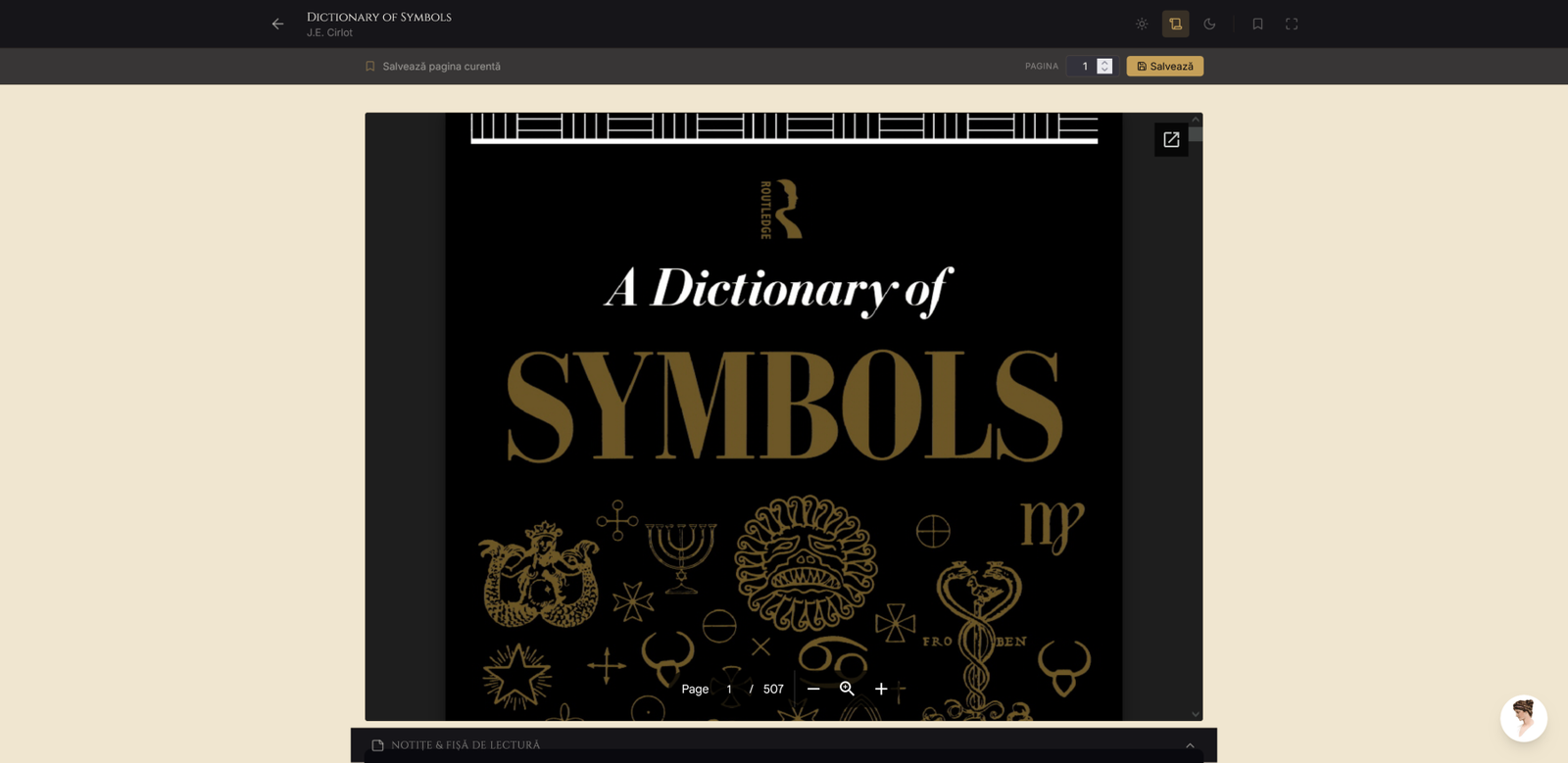Click the Routledge logo on the book cover
1568x763 pixels.
(x=781, y=210)
